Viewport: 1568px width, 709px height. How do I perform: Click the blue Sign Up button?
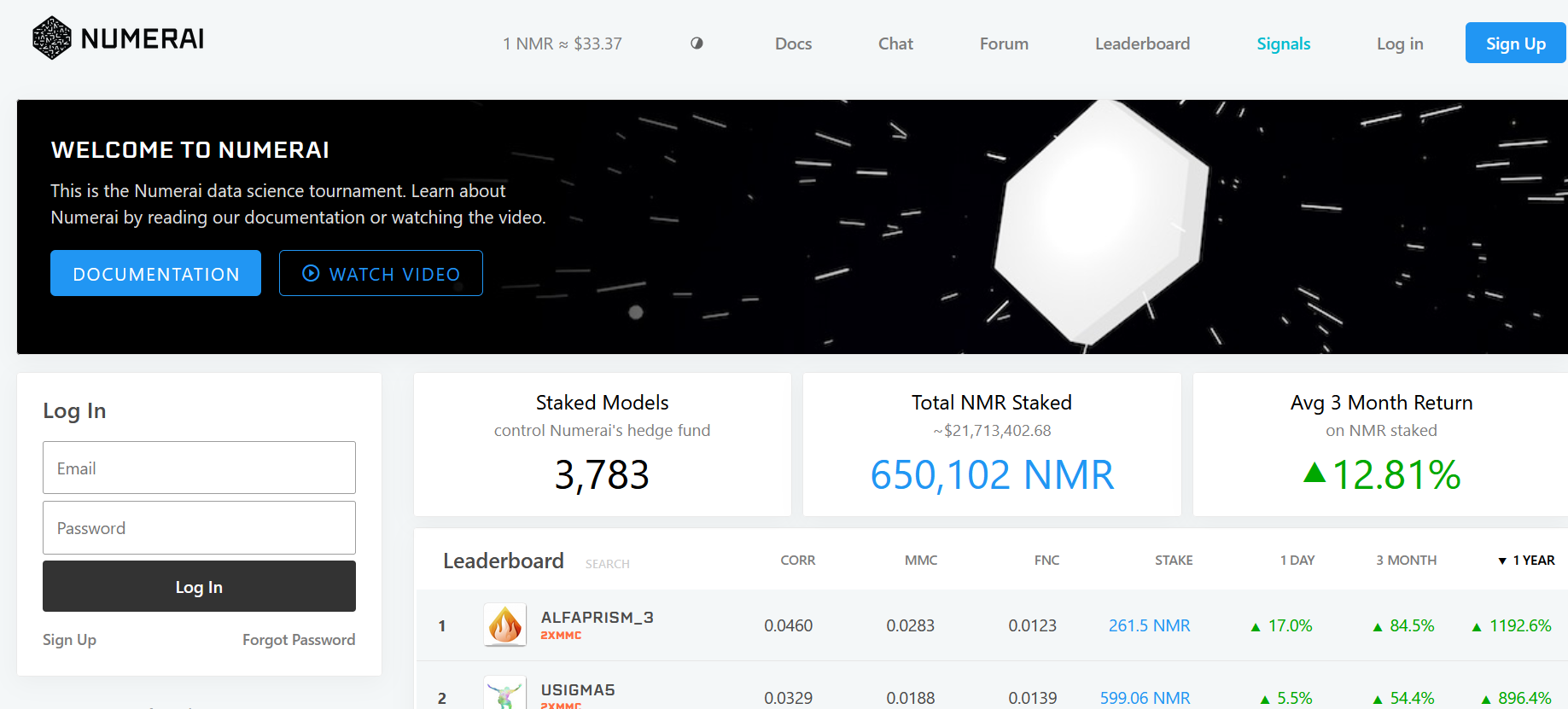point(1516,43)
